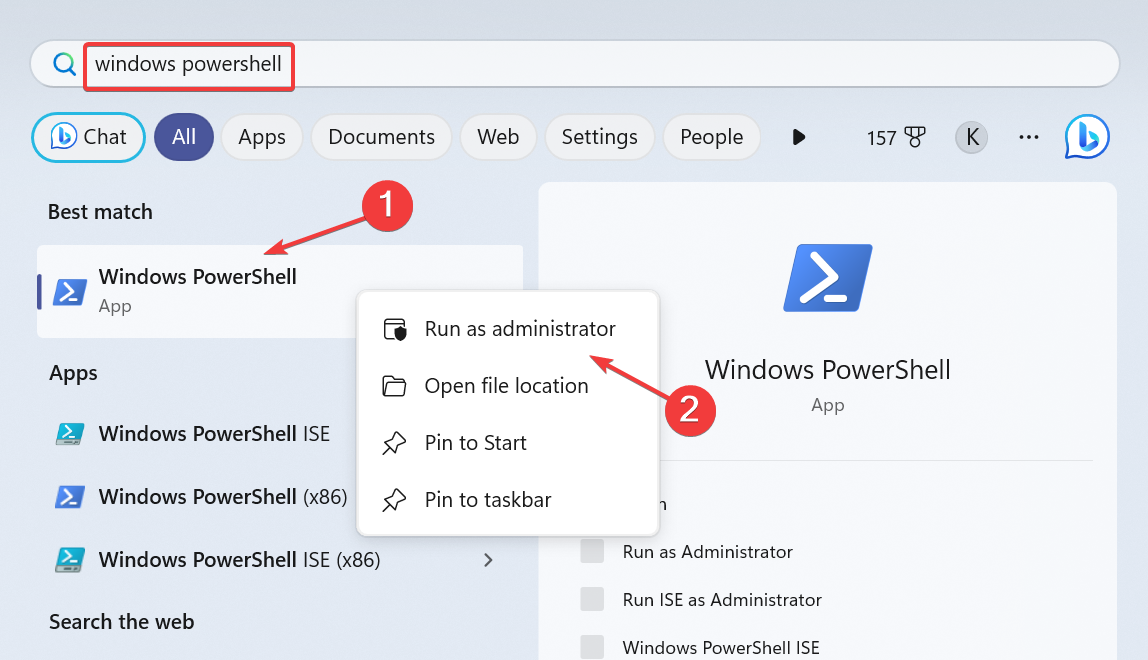The image size is (1148, 660).
Task: Expand the chevron next to Windows PowerShell ISE (x86)
Action: click(488, 560)
